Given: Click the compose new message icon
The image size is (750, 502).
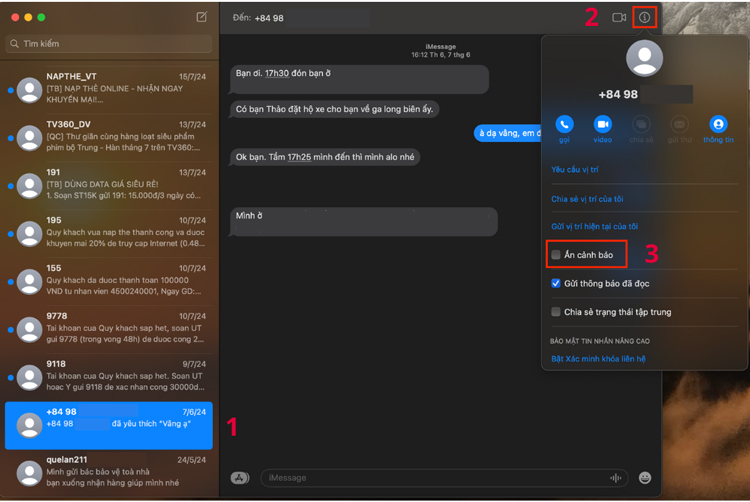Looking at the screenshot, I should coord(201,17).
